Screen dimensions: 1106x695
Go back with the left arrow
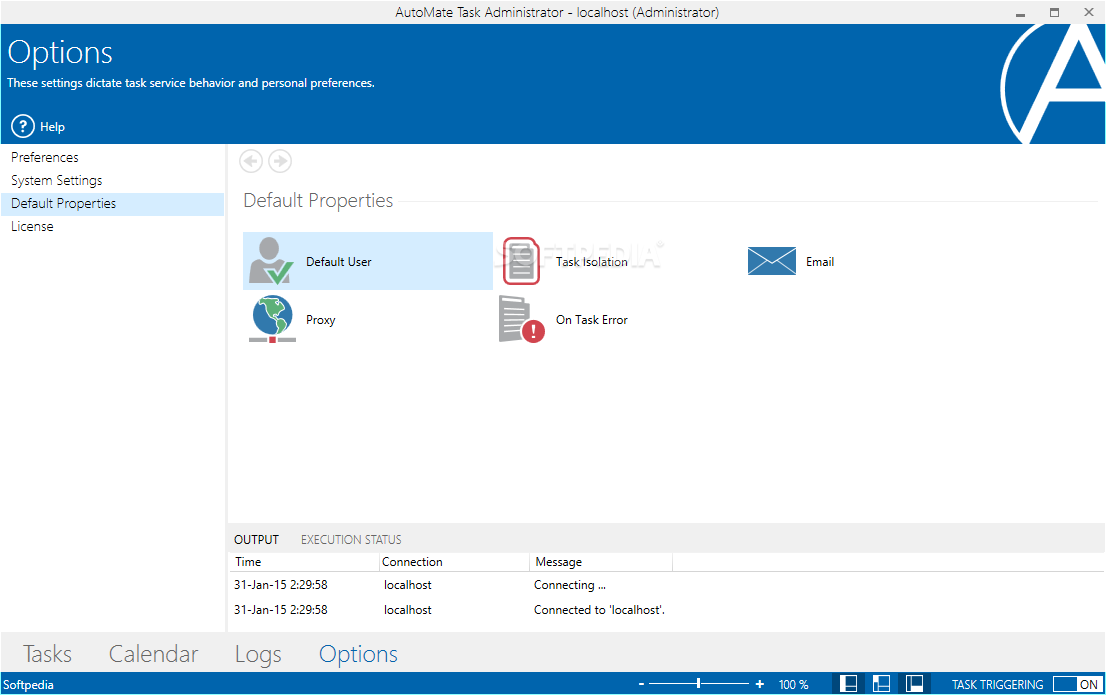click(251, 161)
